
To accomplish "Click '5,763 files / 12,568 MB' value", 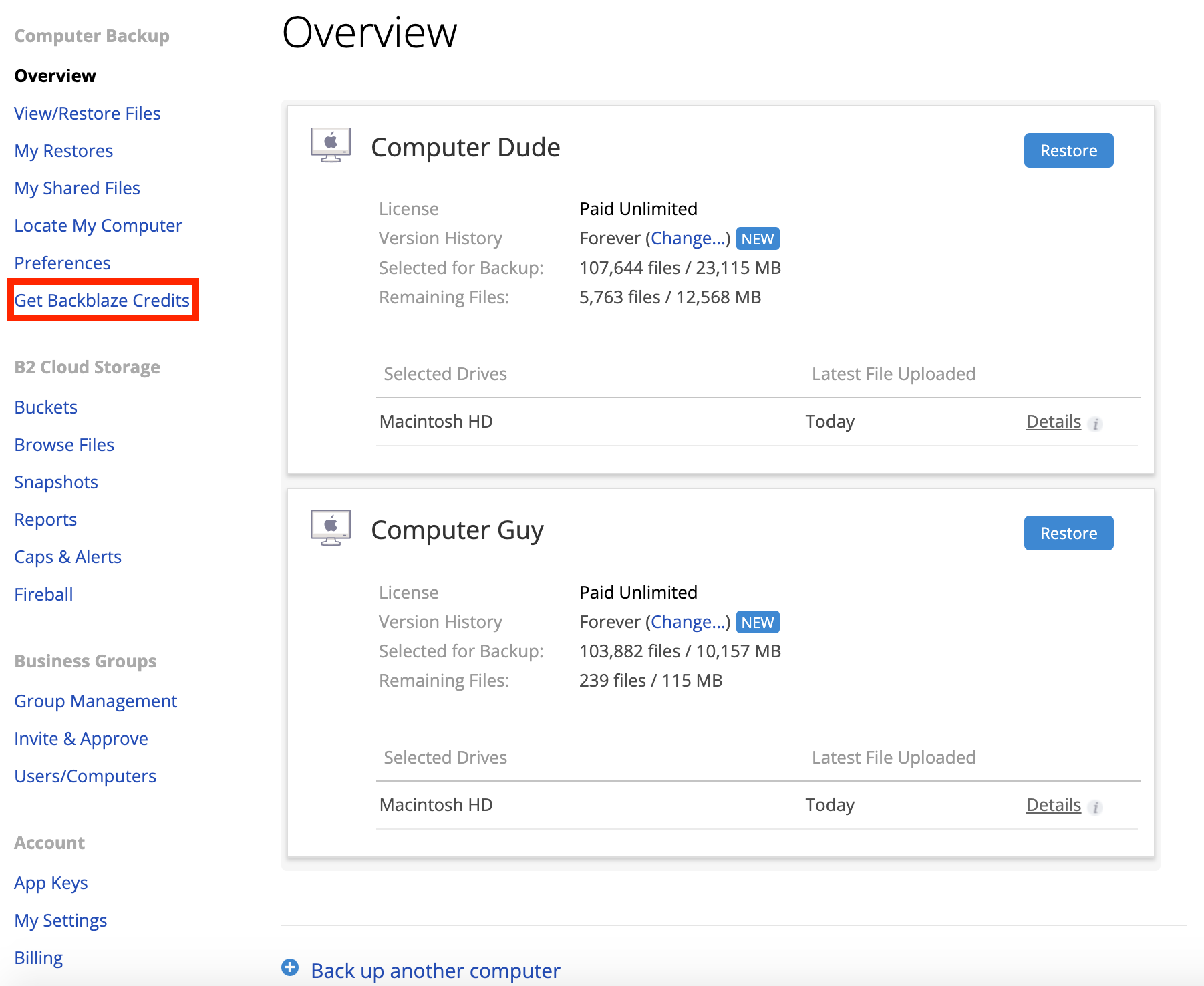I will point(670,297).
